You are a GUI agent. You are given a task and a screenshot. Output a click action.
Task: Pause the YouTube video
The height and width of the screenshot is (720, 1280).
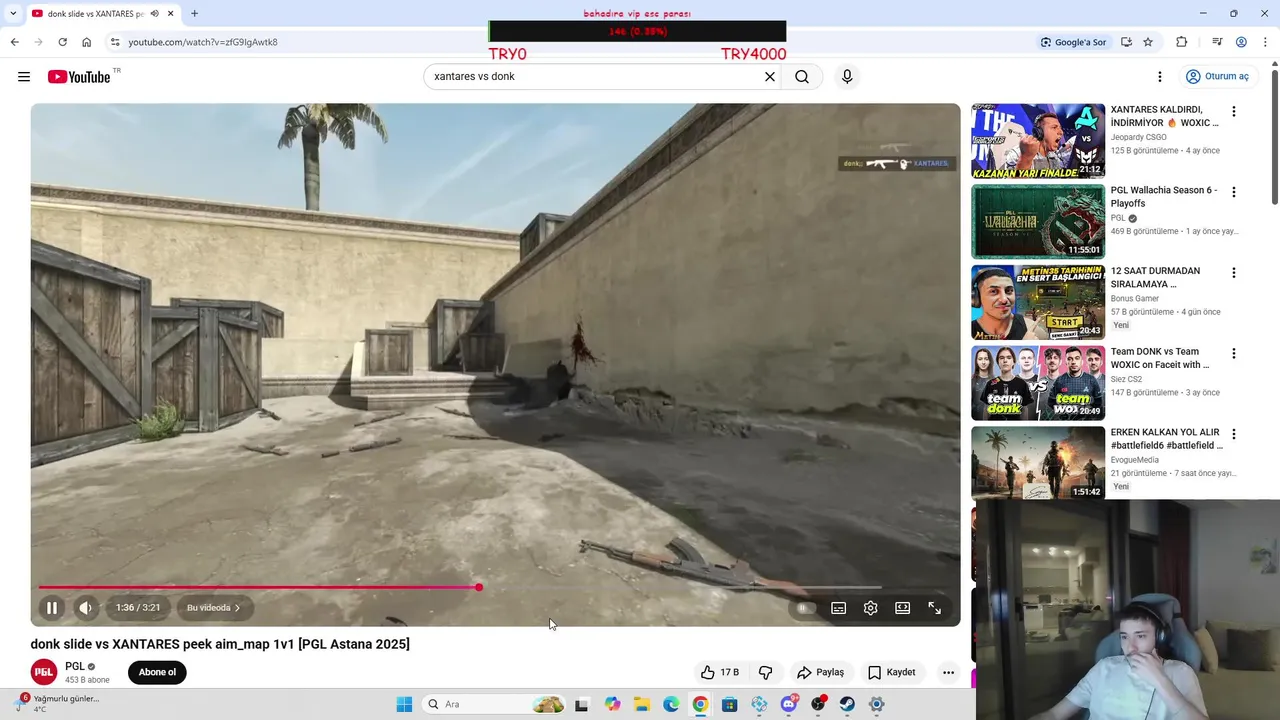[52, 608]
